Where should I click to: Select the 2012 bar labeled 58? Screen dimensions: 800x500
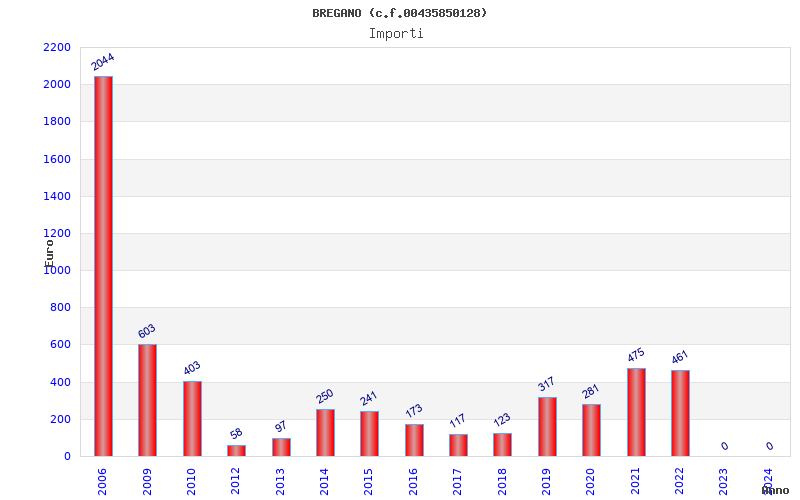click(x=237, y=451)
